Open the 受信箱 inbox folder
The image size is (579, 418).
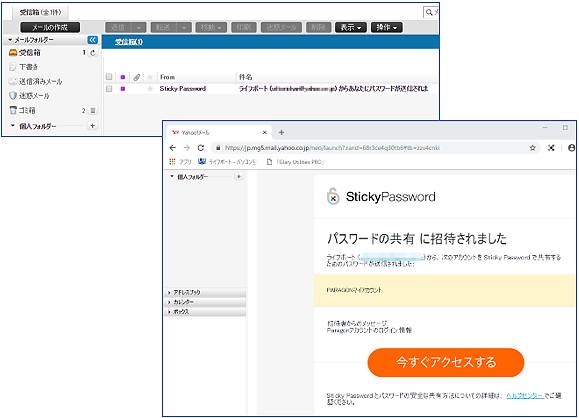(x=30, y=53)
